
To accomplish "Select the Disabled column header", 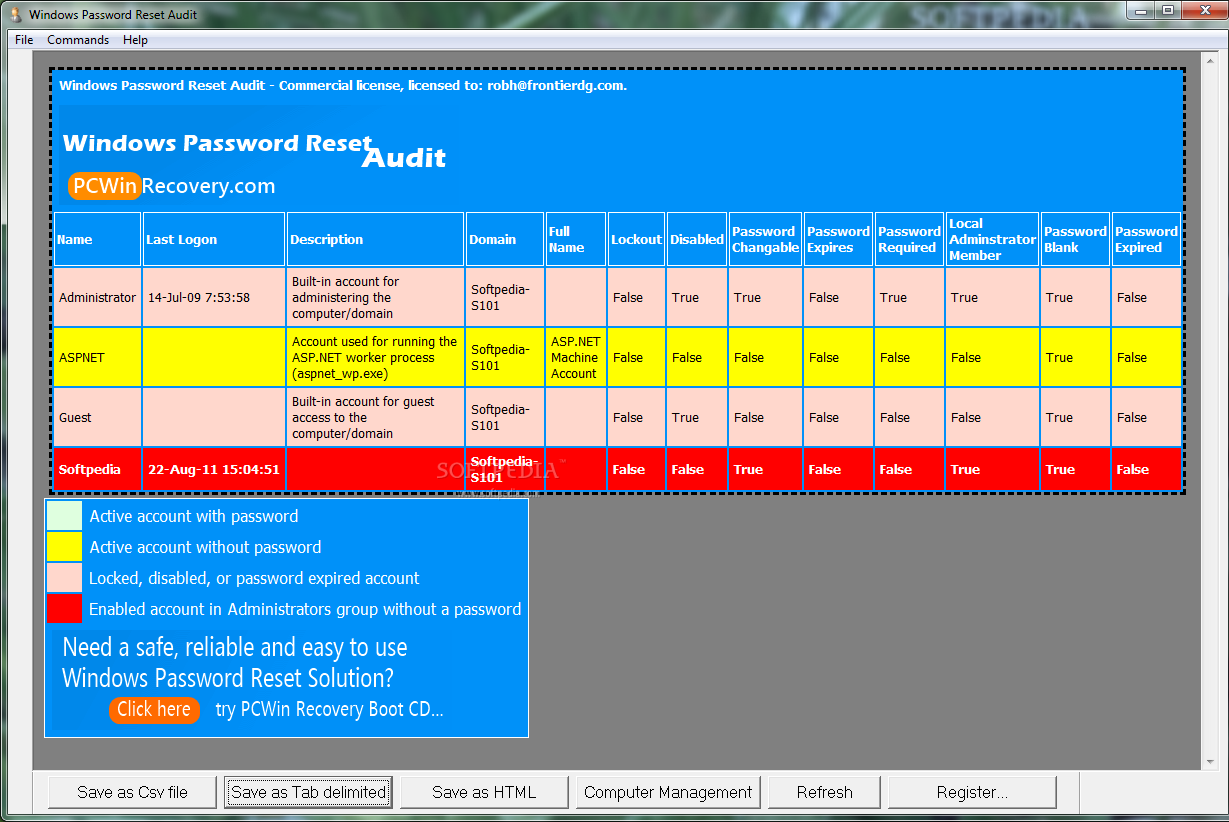I will tap(697, 239).
